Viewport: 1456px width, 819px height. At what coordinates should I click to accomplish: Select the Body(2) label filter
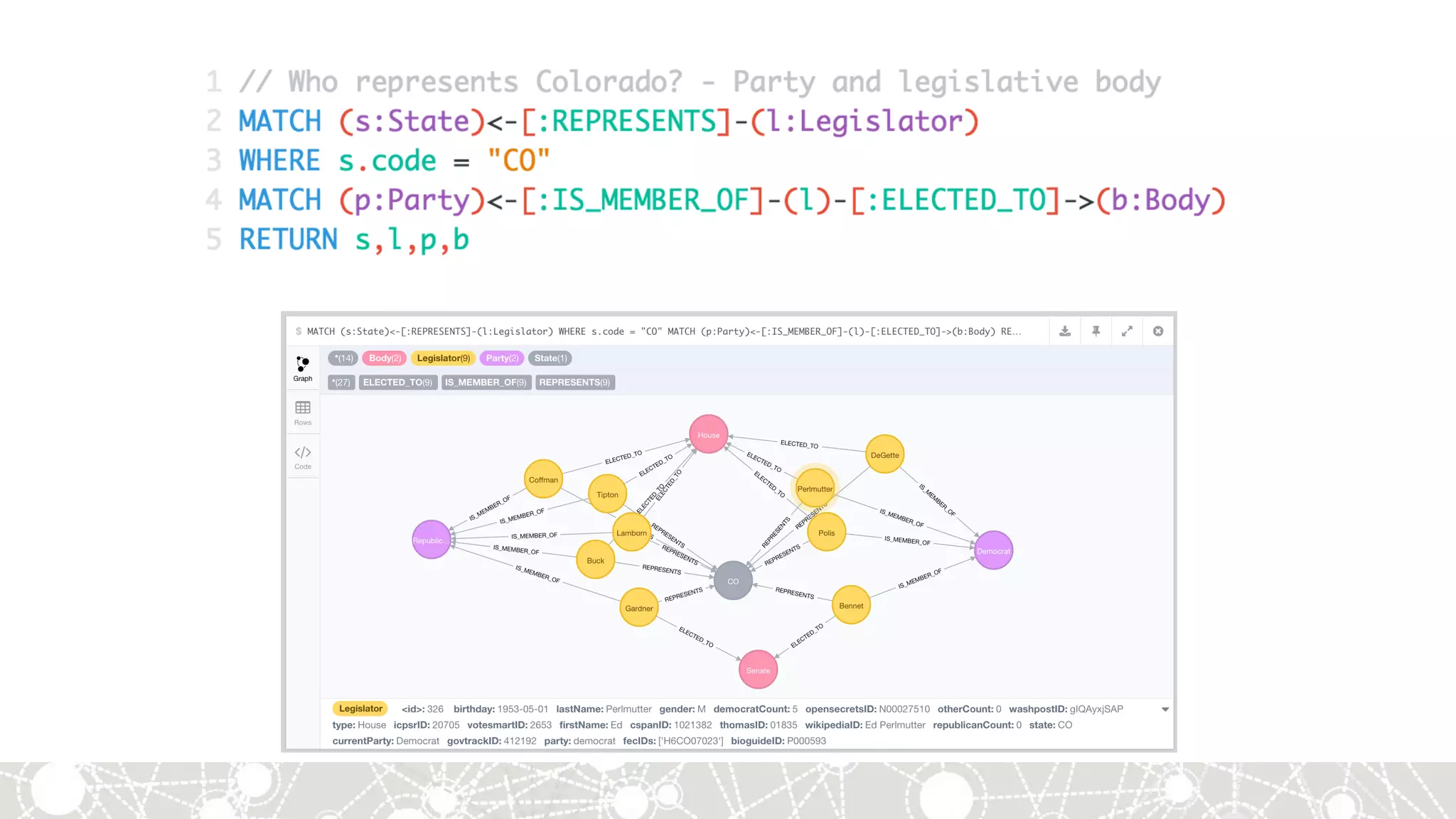tap(385, 358)
